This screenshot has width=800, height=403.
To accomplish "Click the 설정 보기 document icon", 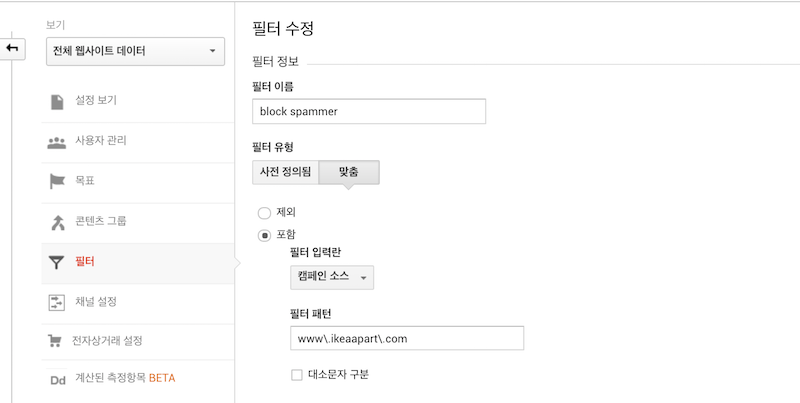I will (x=57, y=101).
